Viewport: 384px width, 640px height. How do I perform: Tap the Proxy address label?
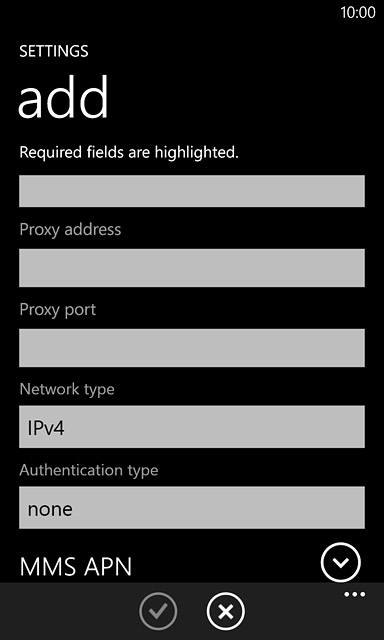click(x=70, y=229)
